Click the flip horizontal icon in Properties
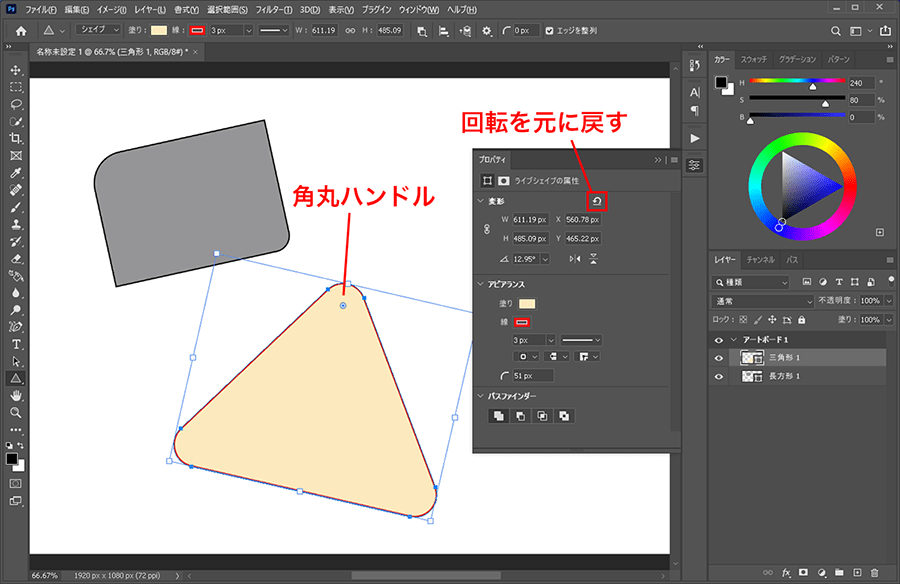Screen dimensions: 900x584 (574, 259)
